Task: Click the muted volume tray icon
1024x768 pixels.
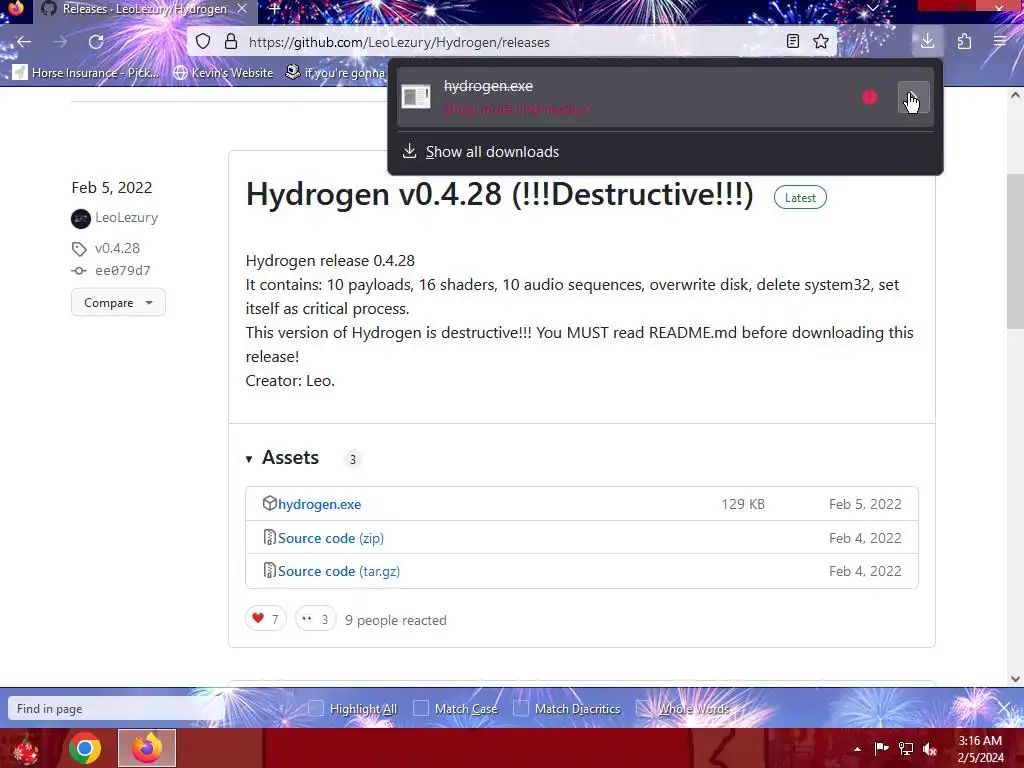Action: click(x=930, y=749)
